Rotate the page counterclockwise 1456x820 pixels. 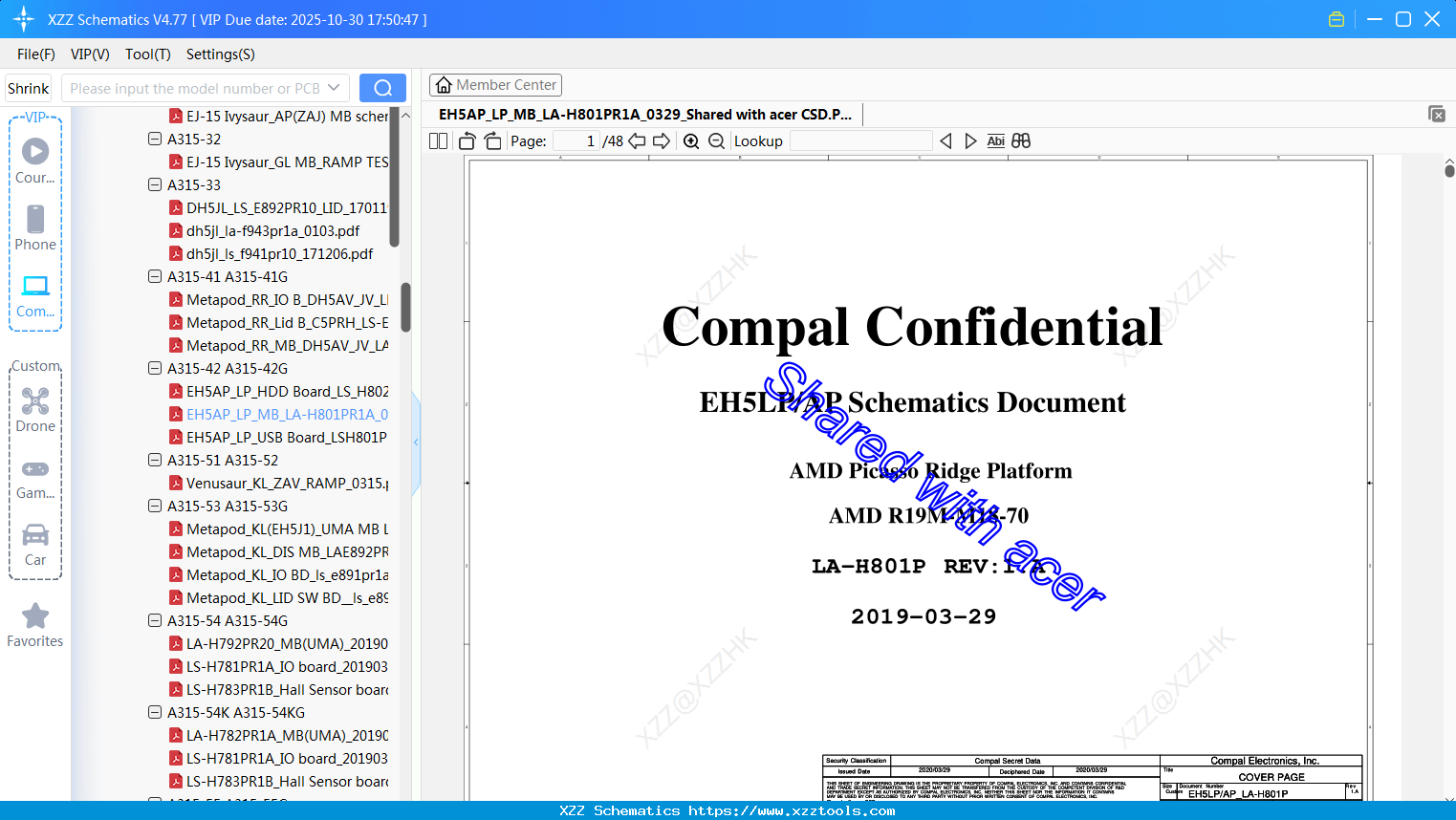click(467, 141)
